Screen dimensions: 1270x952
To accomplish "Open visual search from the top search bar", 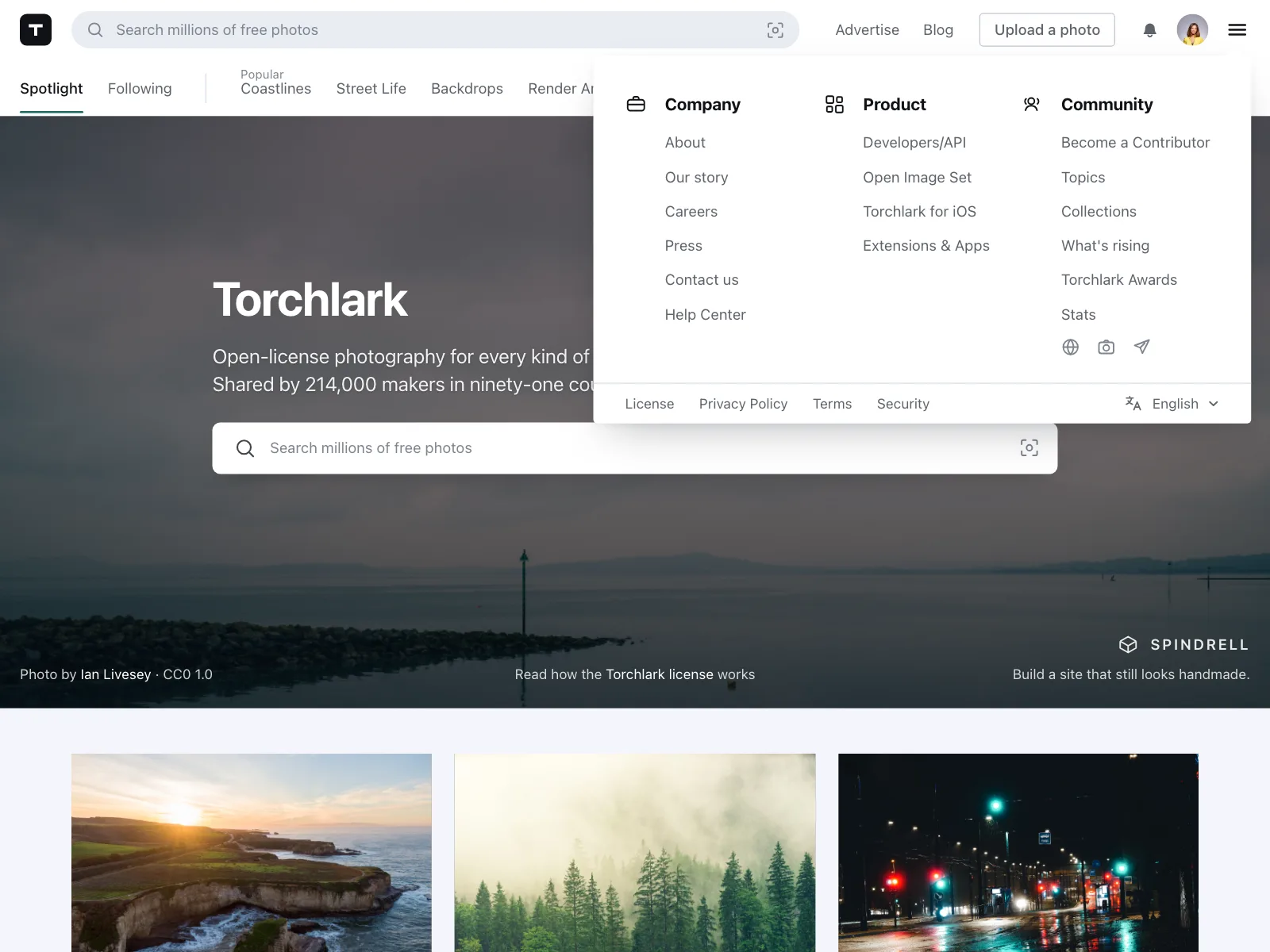I will [x=775, y=30].
